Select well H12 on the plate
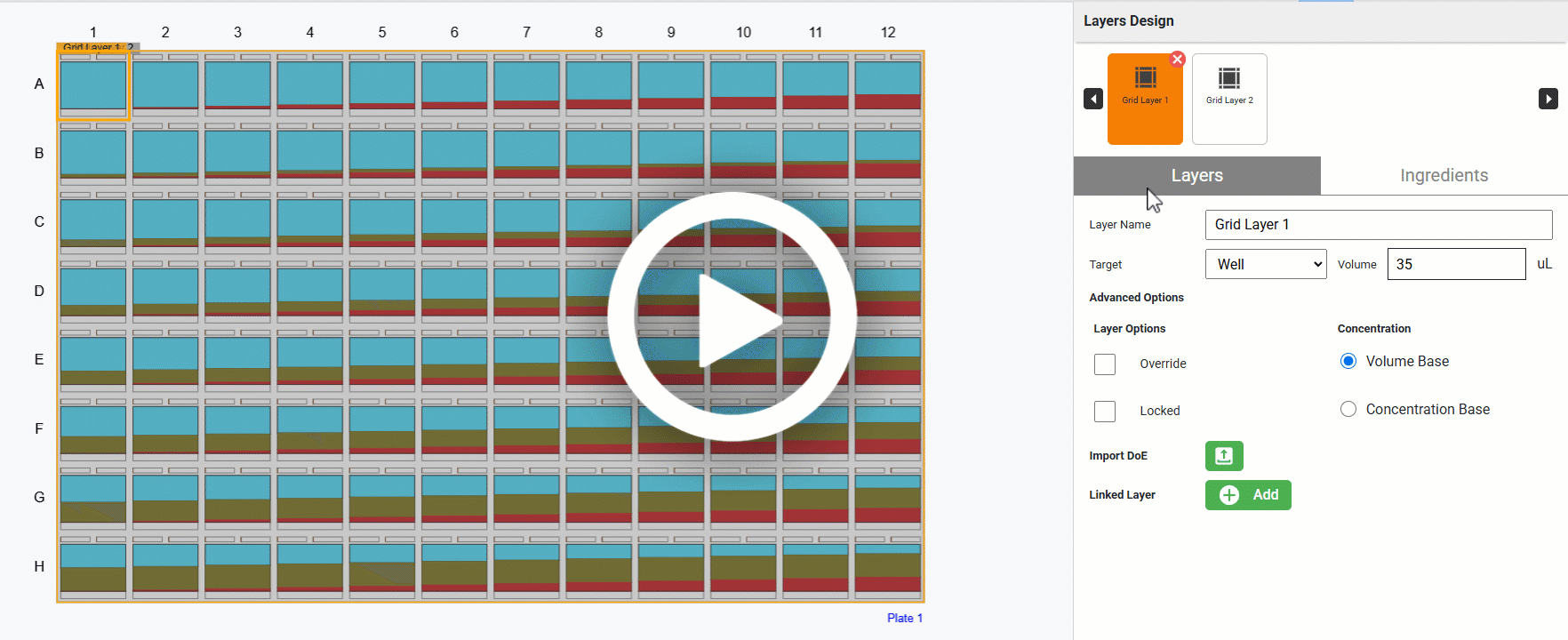The image size is (1568, 640). point(887,567)
